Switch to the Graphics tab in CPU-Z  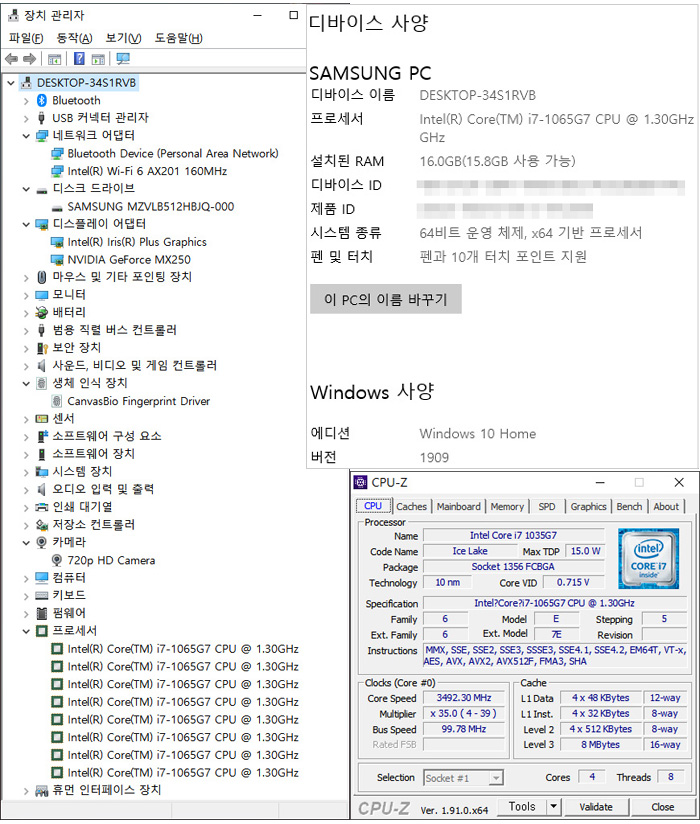[x=588, y=506]
